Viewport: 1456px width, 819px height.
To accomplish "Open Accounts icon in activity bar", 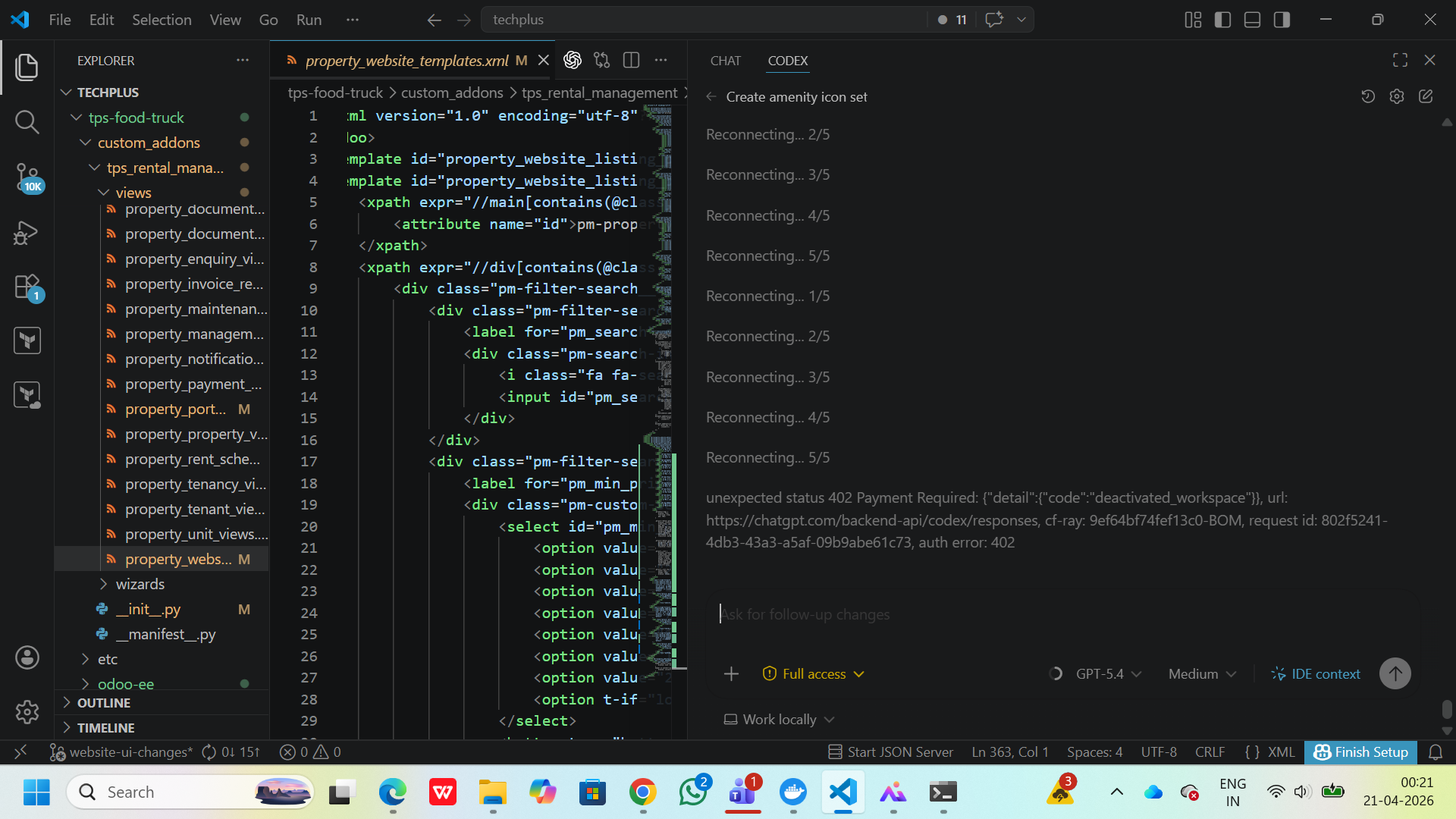I will point(27,657).
